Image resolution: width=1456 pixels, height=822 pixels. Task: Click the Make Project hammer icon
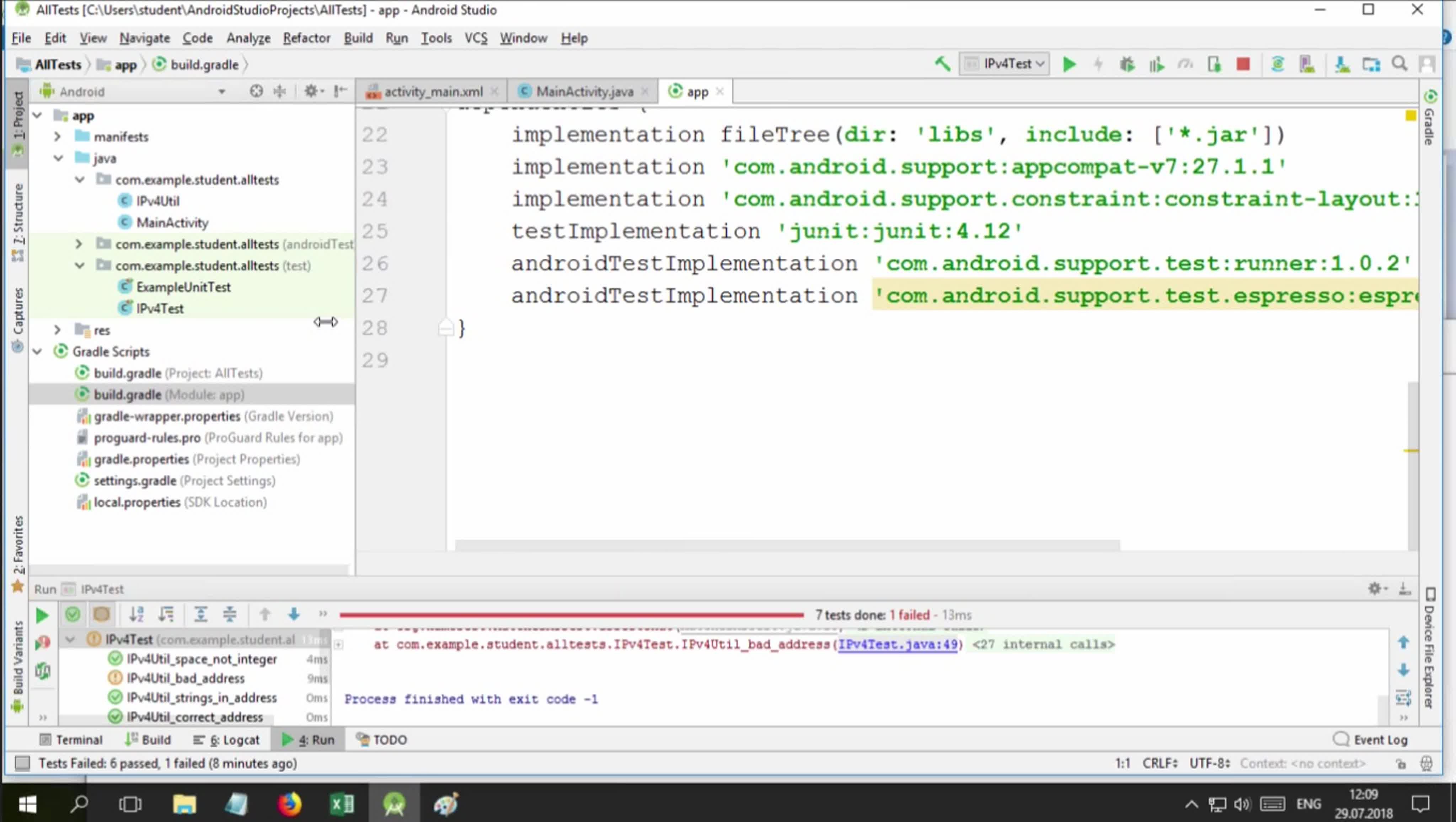pyautogui.click(x=942, y=64)
